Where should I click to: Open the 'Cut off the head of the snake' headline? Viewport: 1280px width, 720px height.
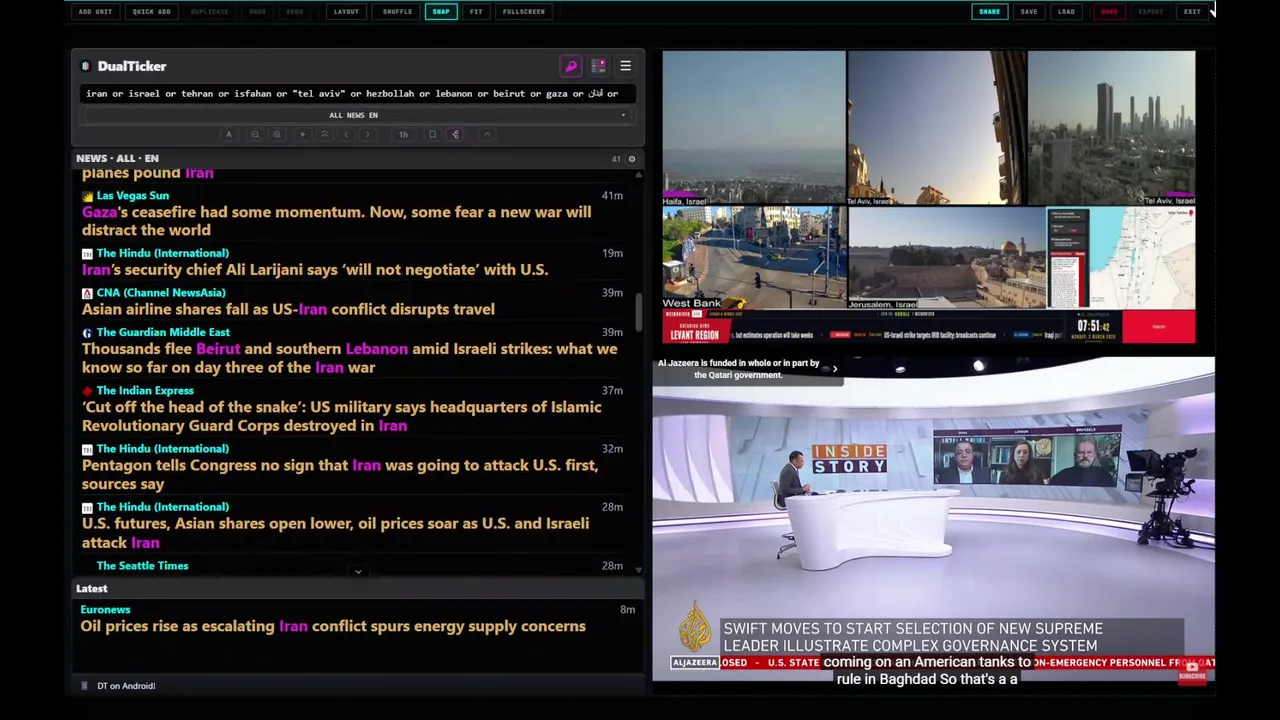pyautogui.click(x=341, y=416)
